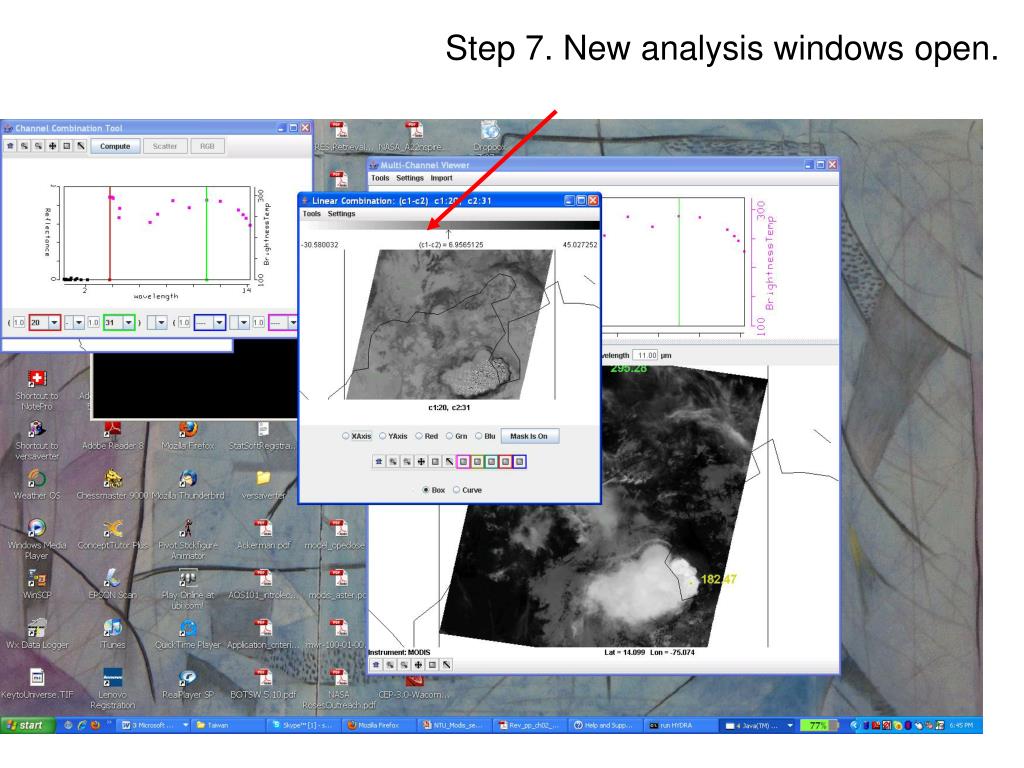
Task: Click the RGB button
Action: 207,146
